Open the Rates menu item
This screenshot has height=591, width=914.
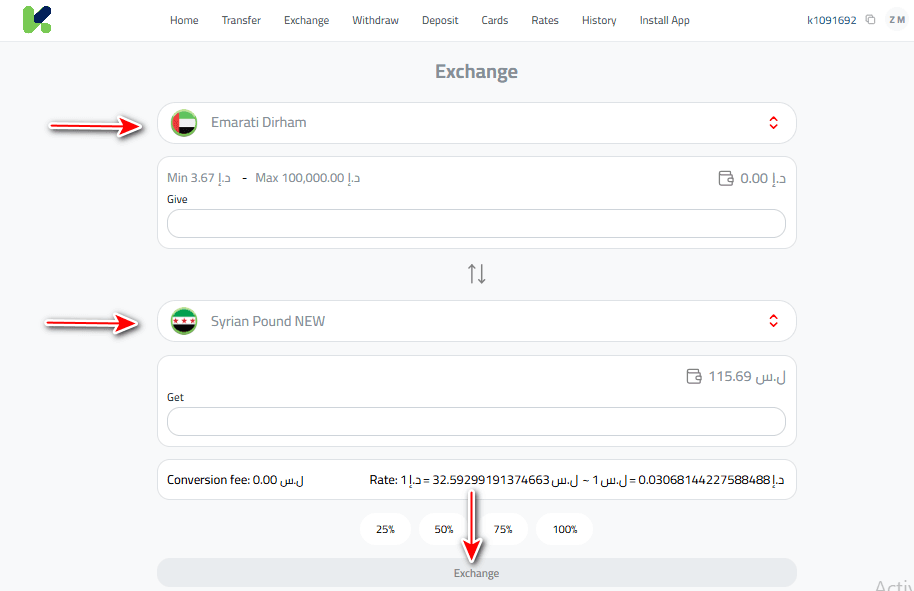coord(545,20)
